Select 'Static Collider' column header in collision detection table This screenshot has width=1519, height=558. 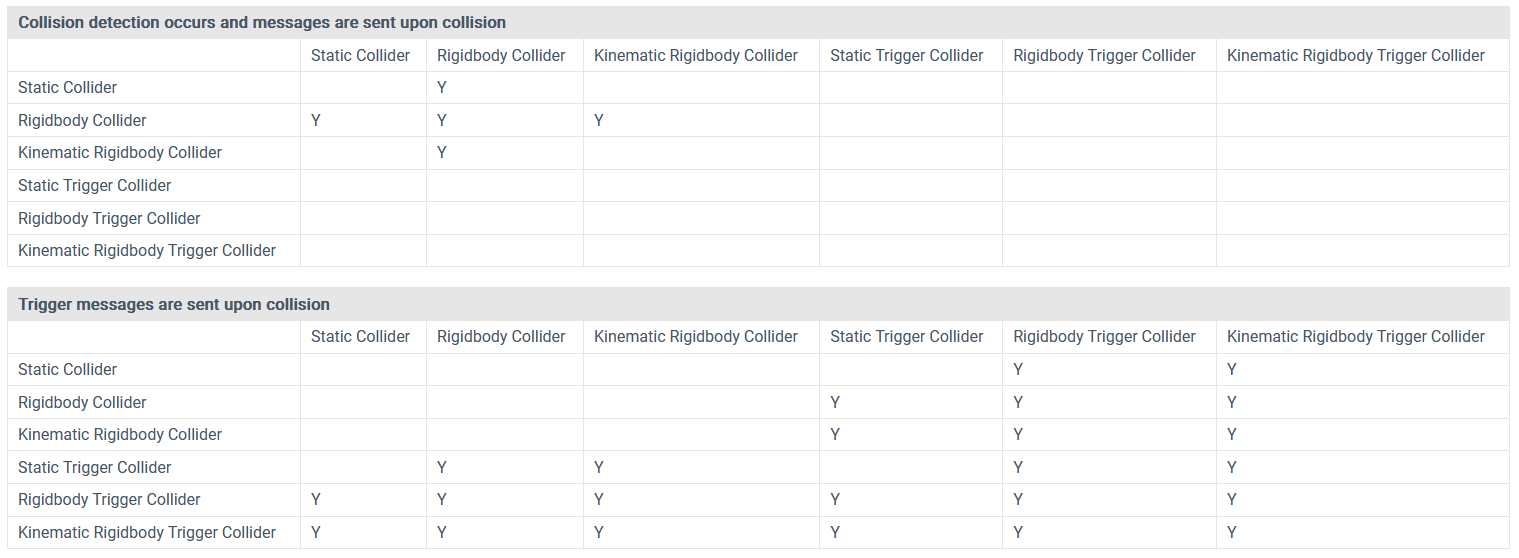[x=360, y=56]
